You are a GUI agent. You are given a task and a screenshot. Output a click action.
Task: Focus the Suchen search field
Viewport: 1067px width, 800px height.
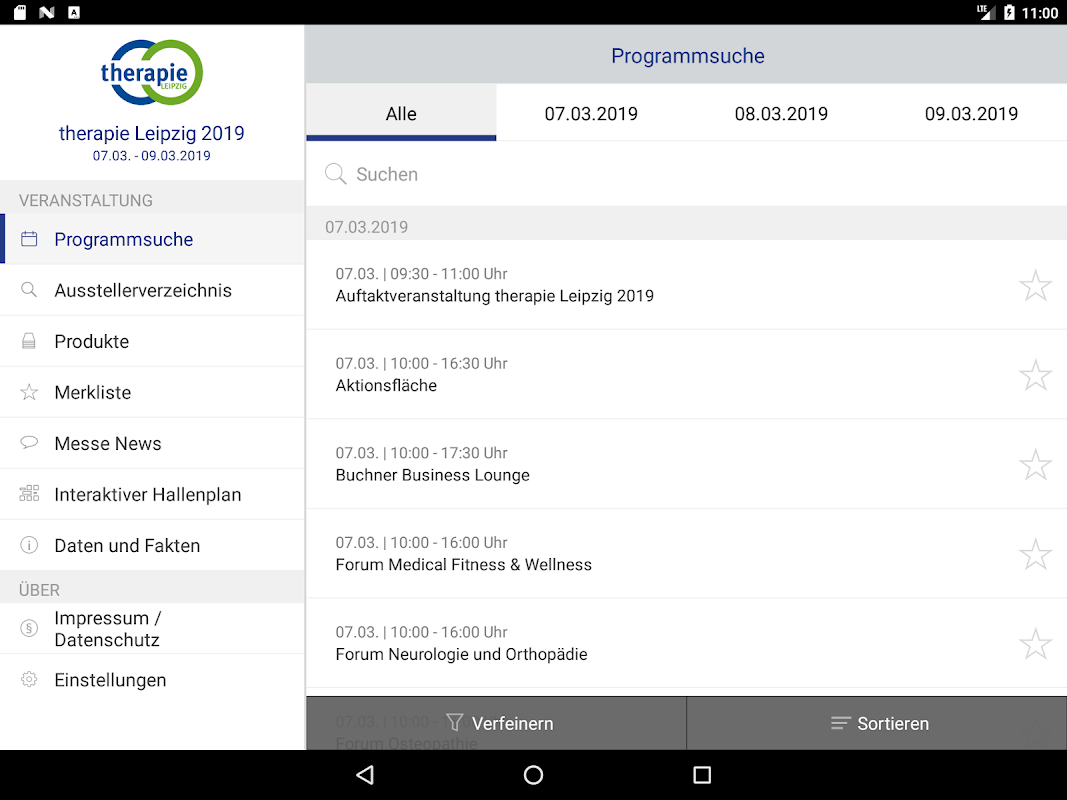[x=687, y=174]
